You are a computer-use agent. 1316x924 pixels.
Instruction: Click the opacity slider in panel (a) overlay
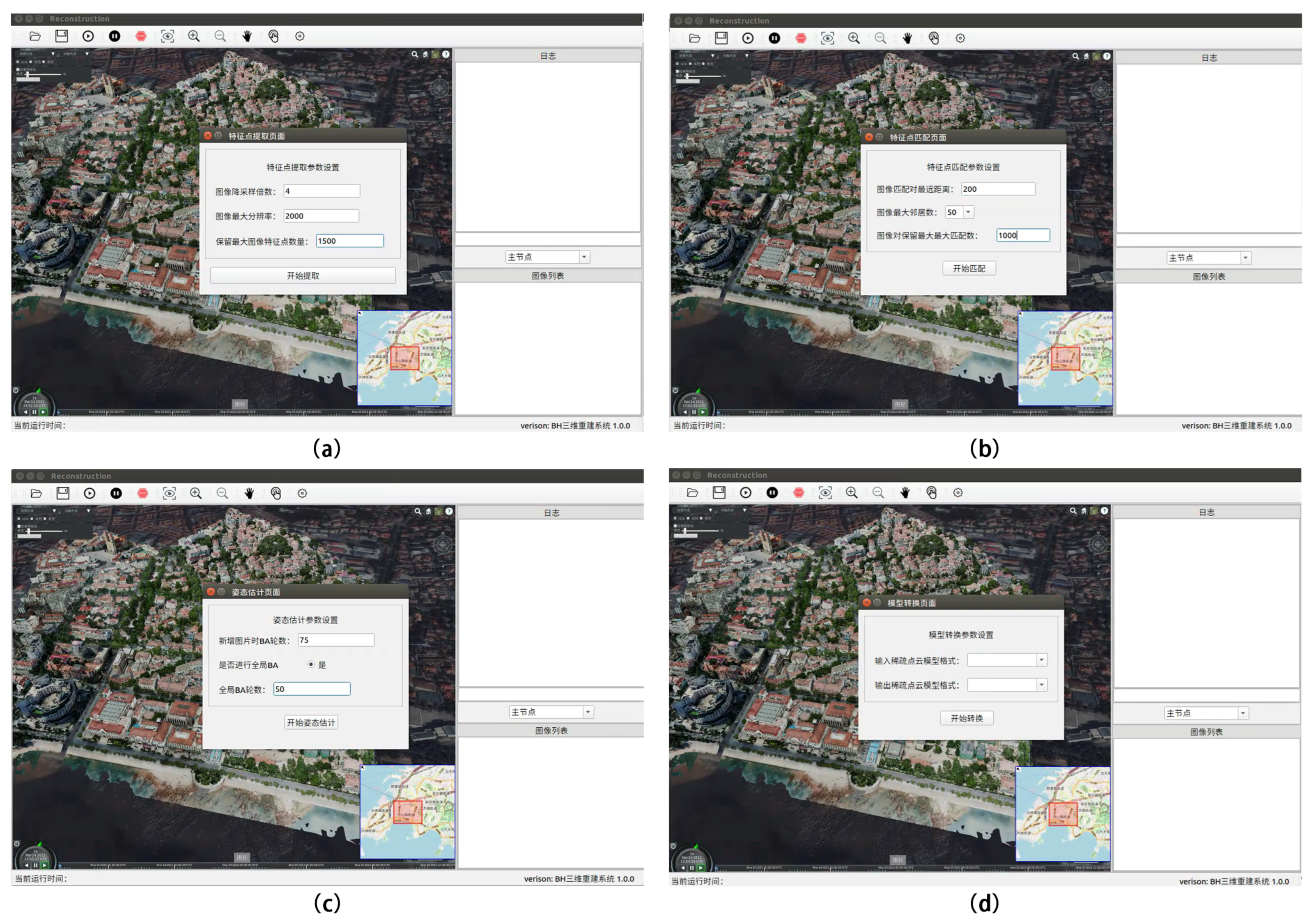(28, 74)
